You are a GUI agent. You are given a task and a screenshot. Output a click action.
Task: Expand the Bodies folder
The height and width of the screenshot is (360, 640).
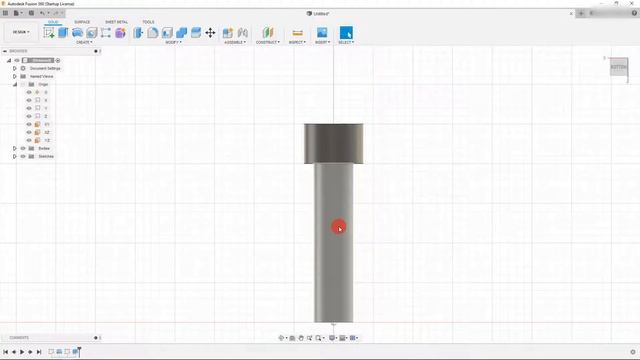[15, 148]
